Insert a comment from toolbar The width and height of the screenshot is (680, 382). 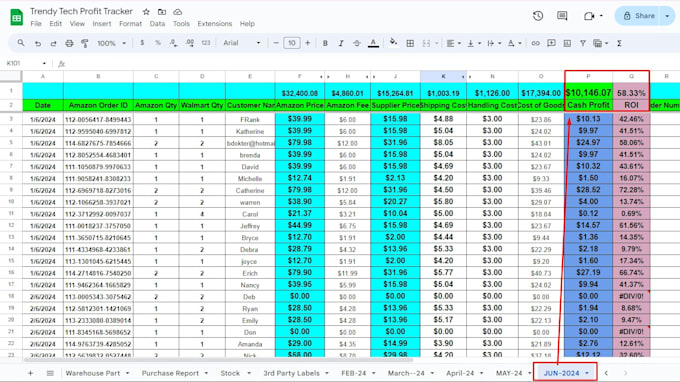point(551,43)
